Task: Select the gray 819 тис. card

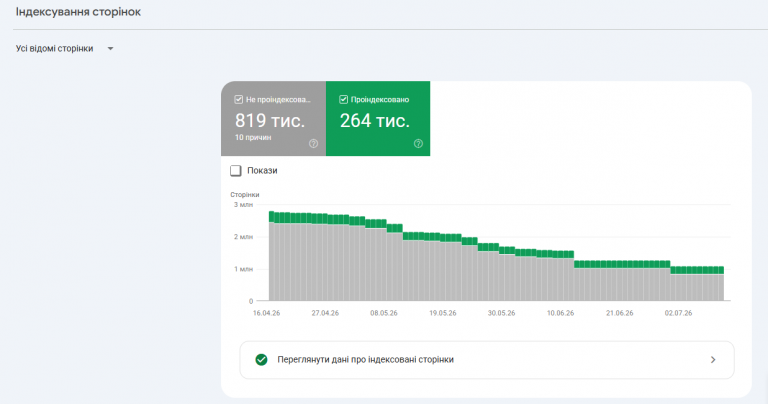Action: [x=273, y=119]
